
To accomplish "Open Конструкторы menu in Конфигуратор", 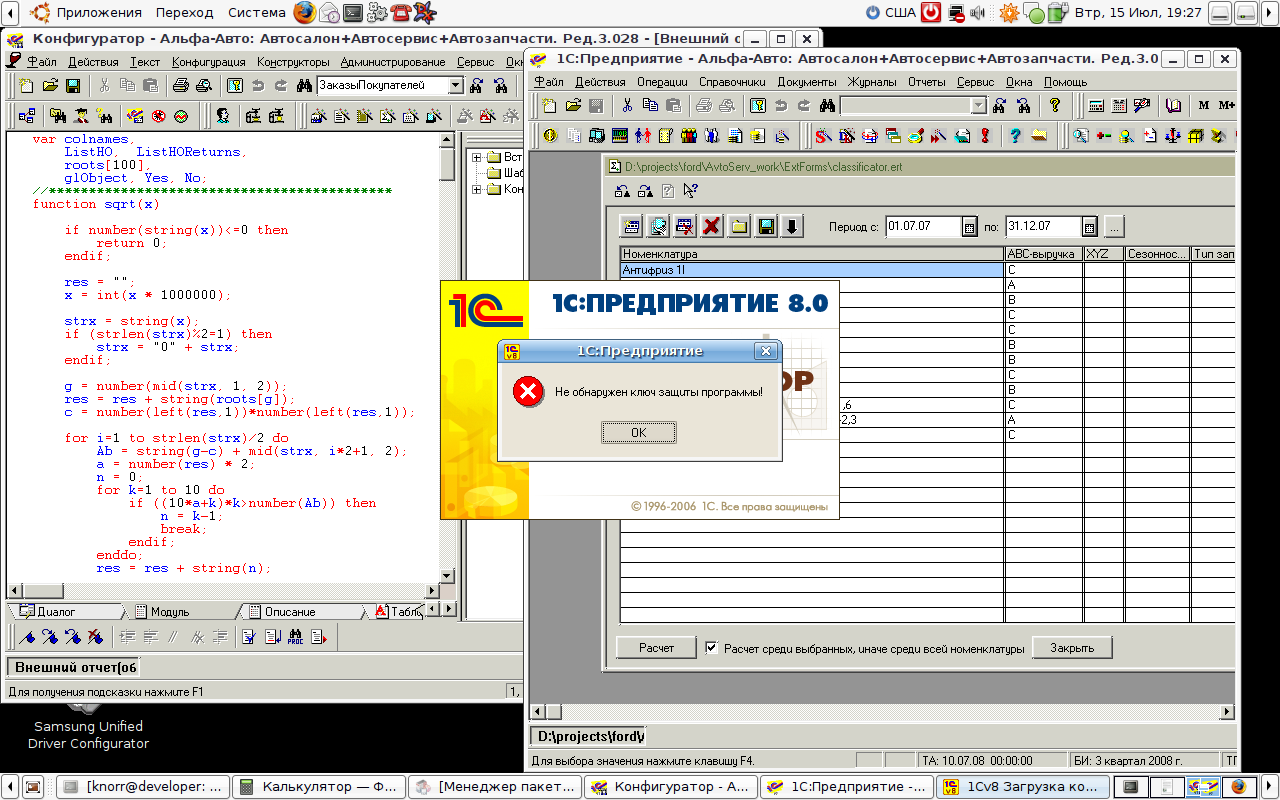I will (293, 62).
